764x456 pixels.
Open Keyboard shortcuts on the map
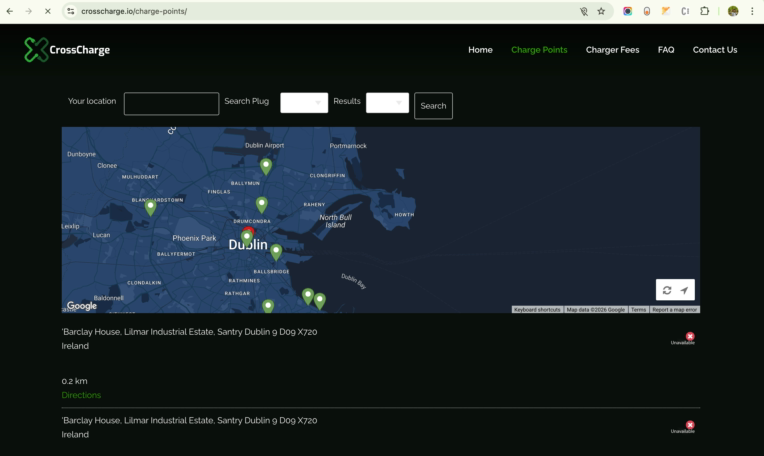tap(537, 310)
